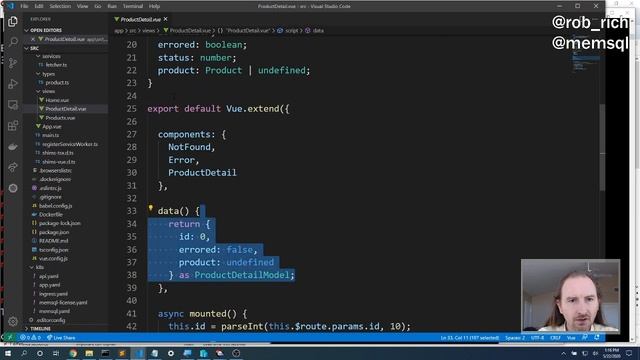The height and width of the screenshot is (360, 640).
Task: Open the Live Share view in activity bar
Action: [13, 167]
